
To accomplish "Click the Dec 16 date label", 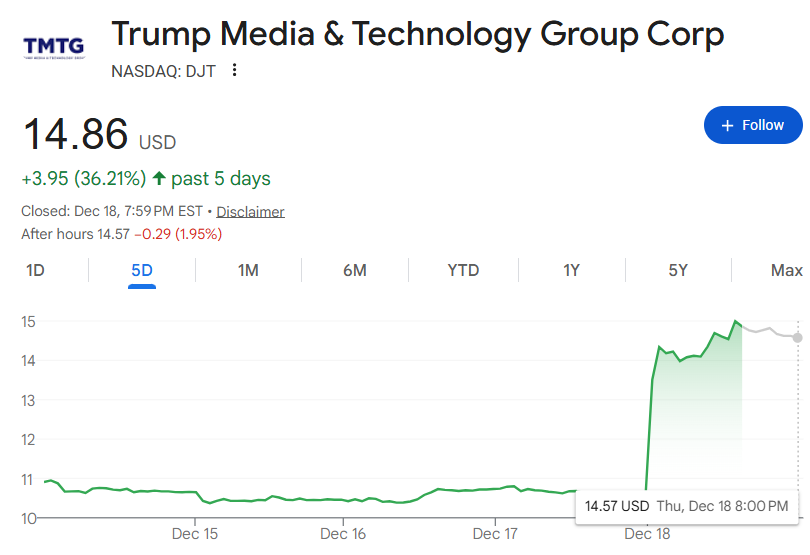I will click(342, 534).
